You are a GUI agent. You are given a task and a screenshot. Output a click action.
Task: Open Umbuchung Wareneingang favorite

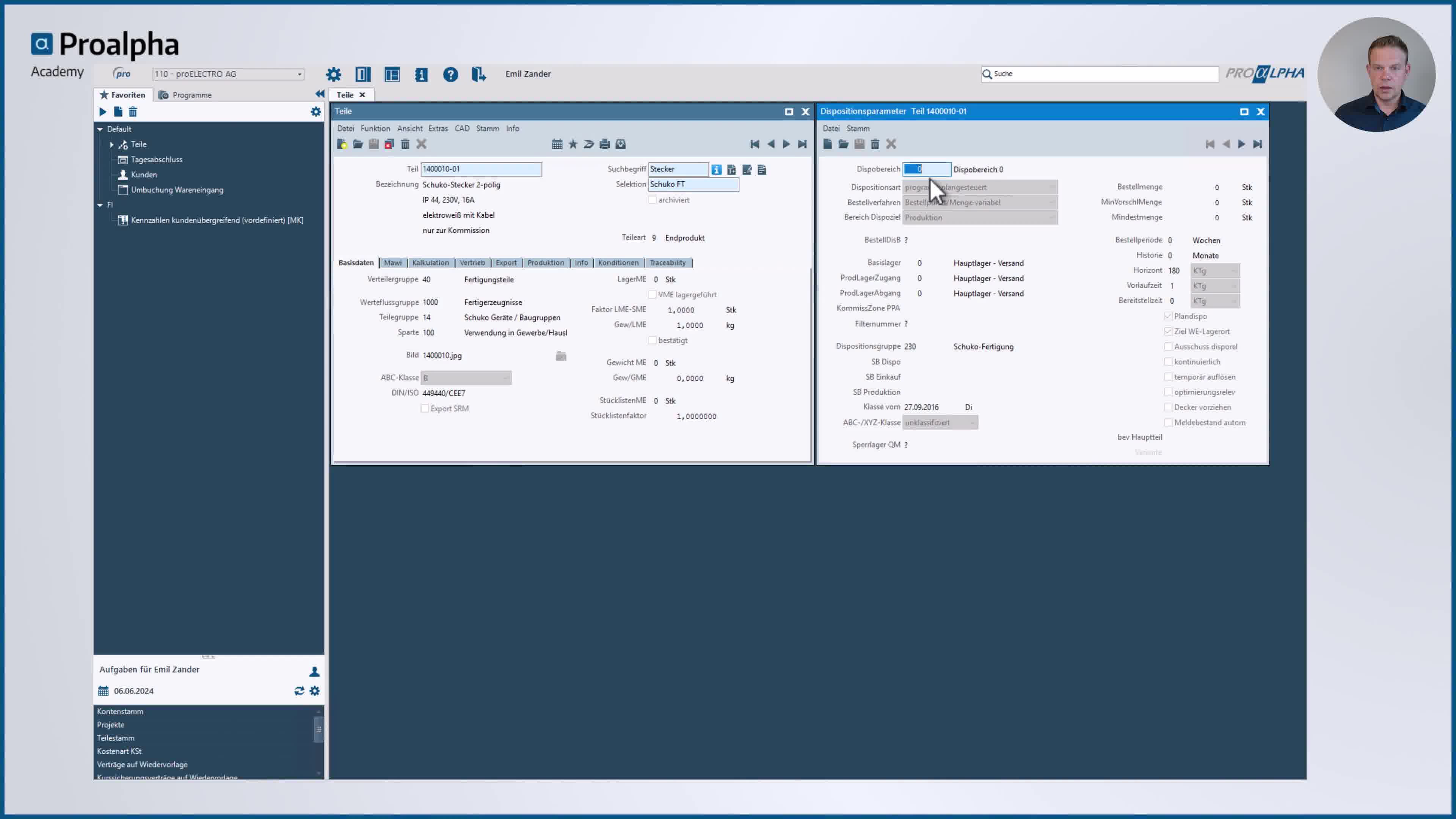pyautogui.click(x=177, y=190)
